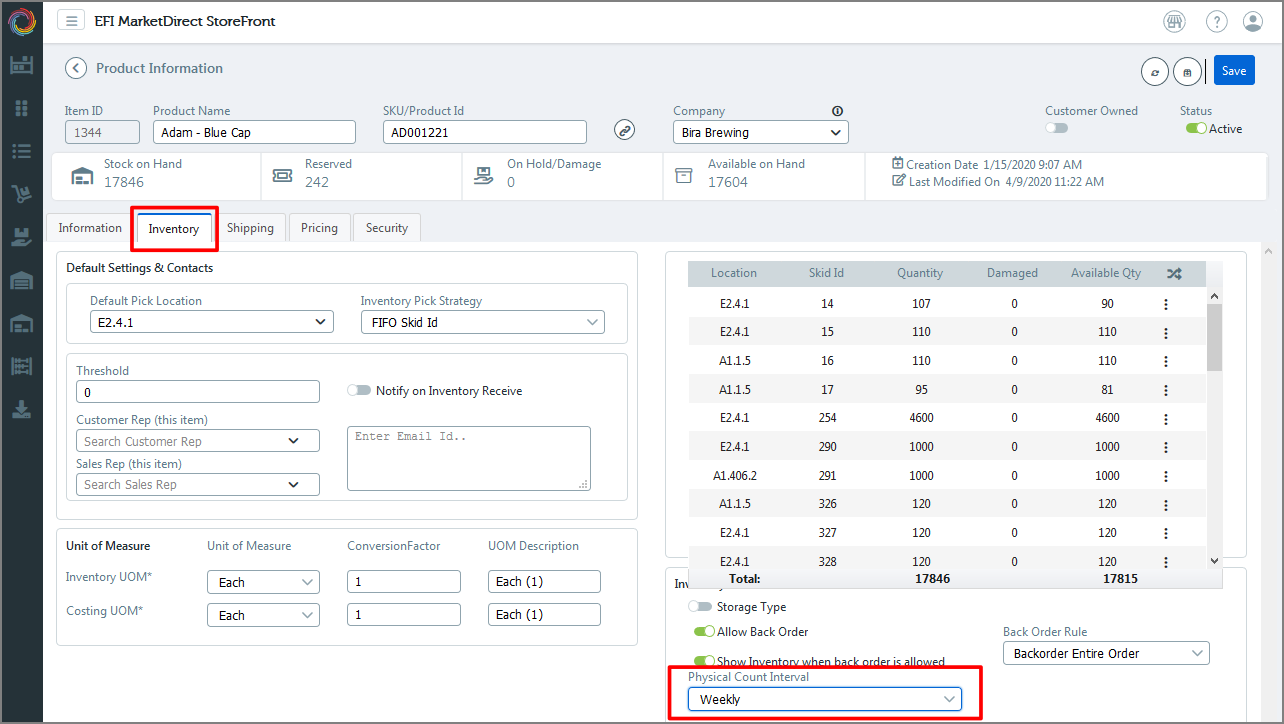Screen dimensions: 1284x724
Task: Open the inventory shelves sidebar icon
Action: tap(21, 65)
